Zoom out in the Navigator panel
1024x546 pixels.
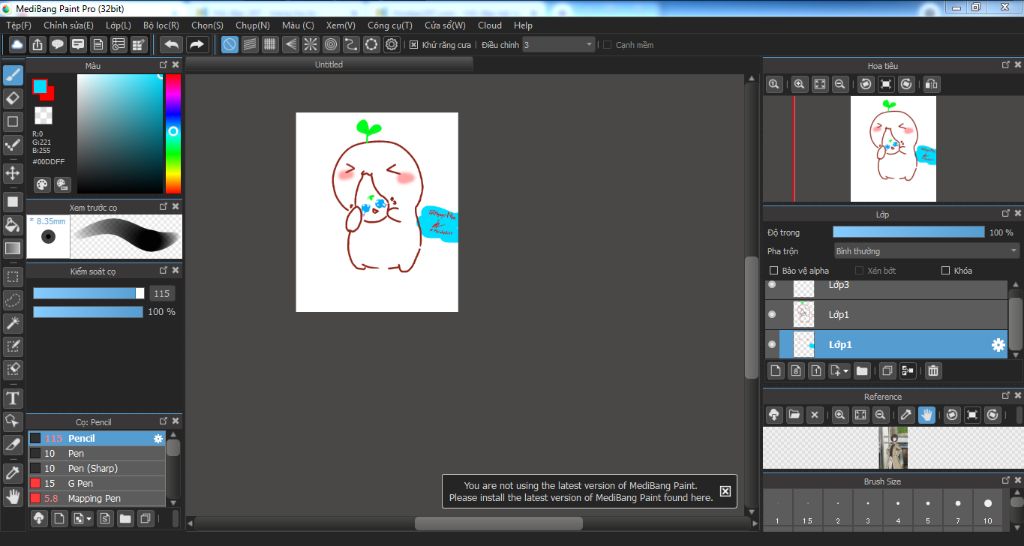(840, 84)
